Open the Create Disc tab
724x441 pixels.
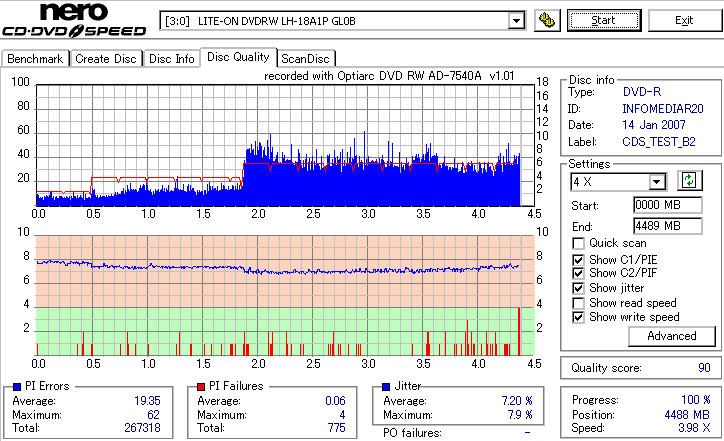tap(106, 59)
